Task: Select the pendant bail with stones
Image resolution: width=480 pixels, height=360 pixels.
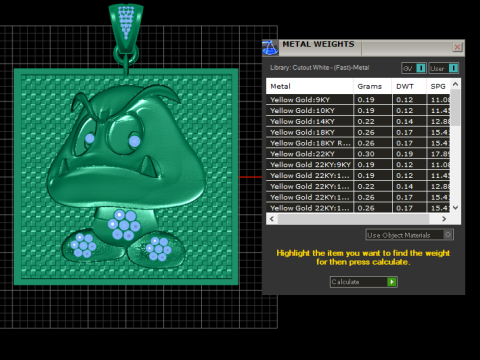Action: pyautogui.click(x=126, y=28)
